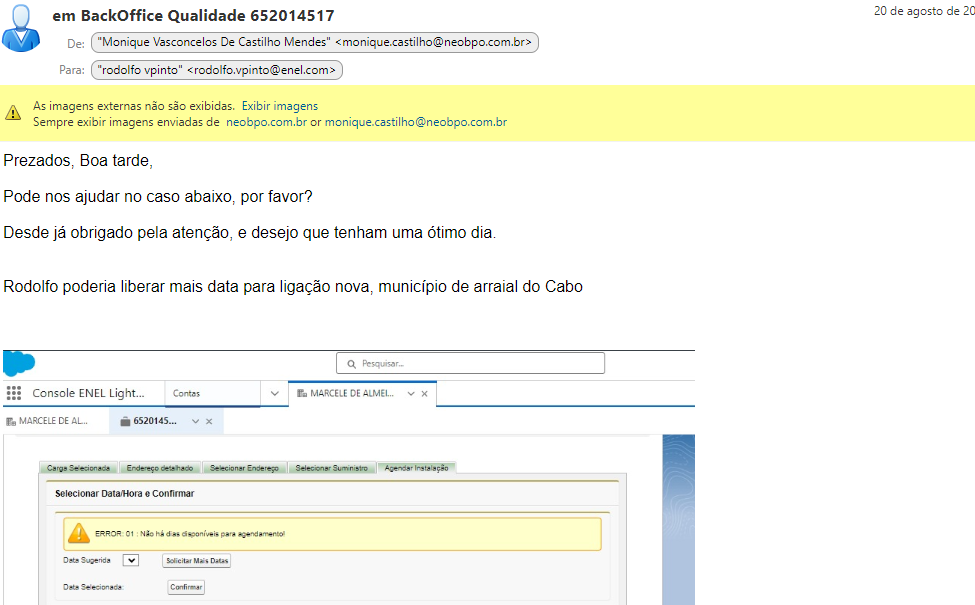Click inside the Pesquisar search field
The width and height of the screenshot is (975, 605).
tap(470, 363)
